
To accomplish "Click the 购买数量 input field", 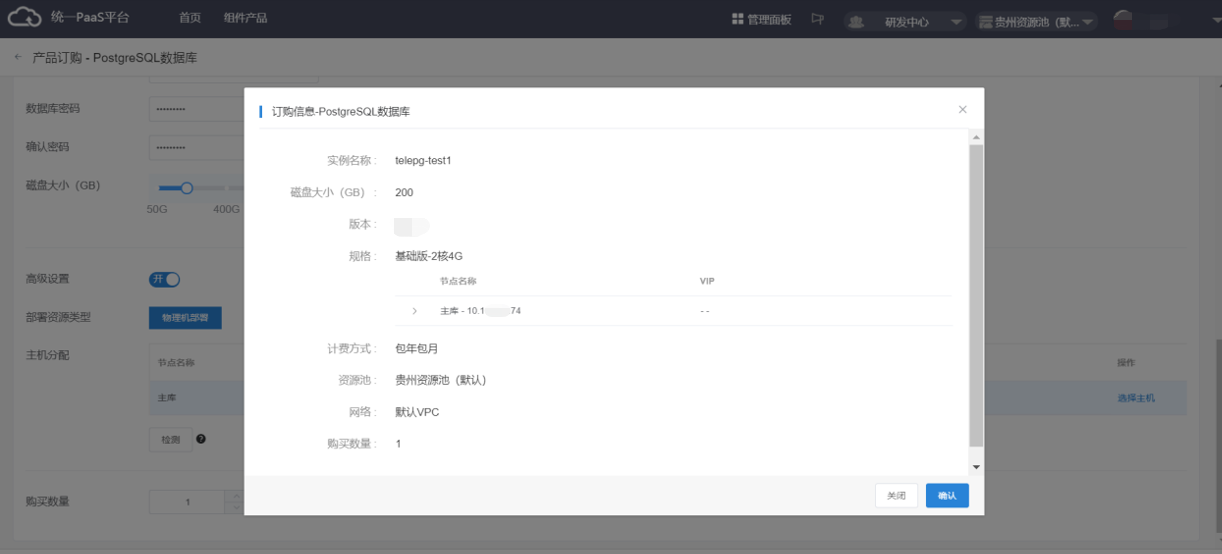I will point(188,501).
